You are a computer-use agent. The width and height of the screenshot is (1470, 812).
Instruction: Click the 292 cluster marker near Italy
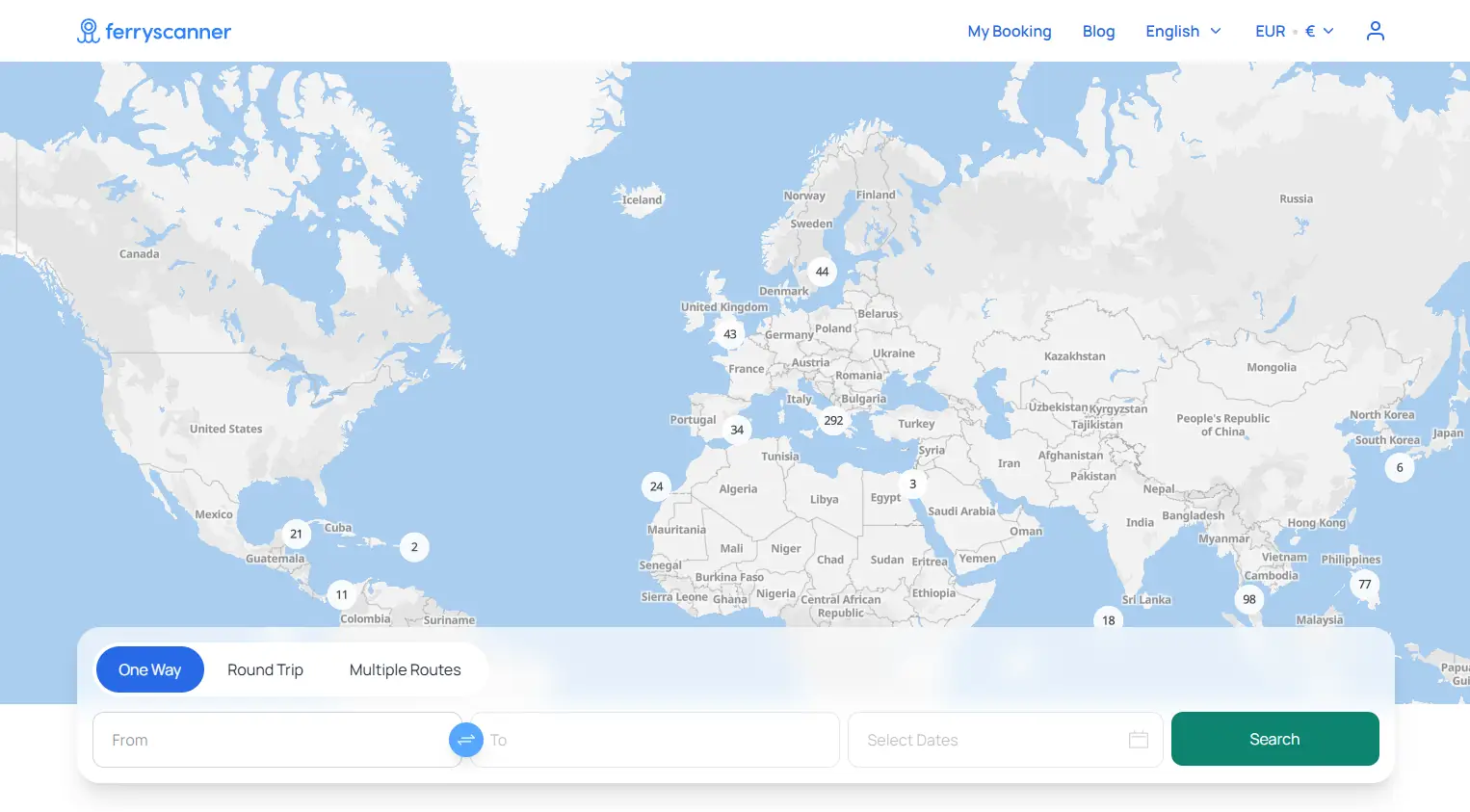pos(833,421)
